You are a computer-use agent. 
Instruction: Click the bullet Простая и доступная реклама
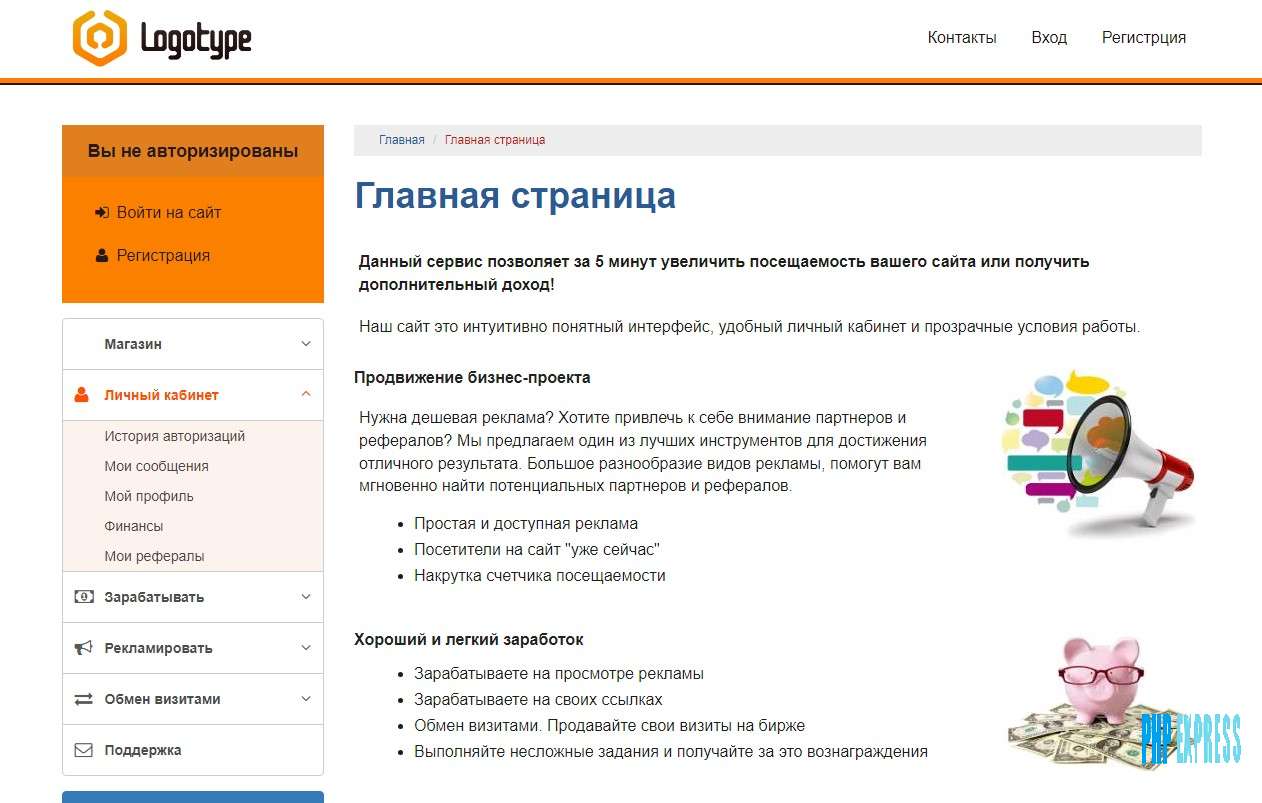click(x=526, y=523)
